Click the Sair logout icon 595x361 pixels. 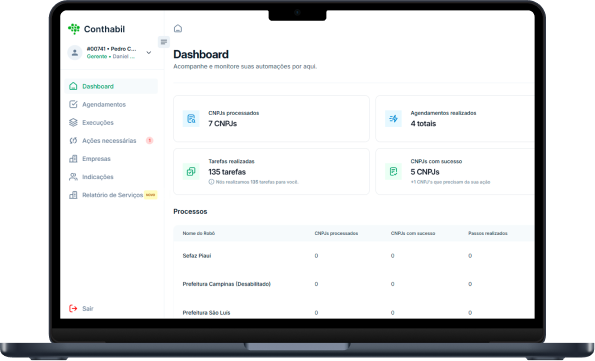click(73, 308)
